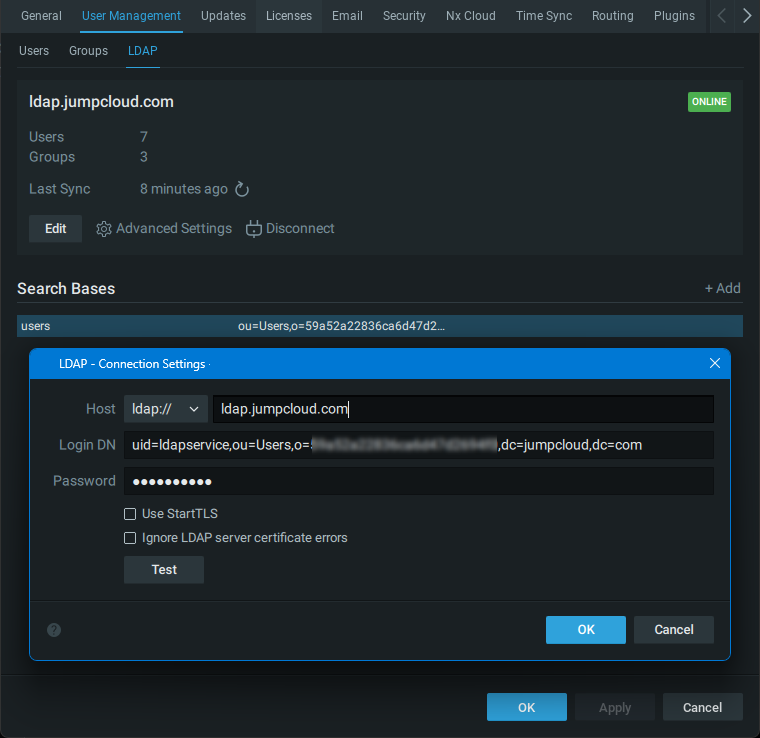
Task: Click the ou=Users search base DN text
Action: click(341, 326)
